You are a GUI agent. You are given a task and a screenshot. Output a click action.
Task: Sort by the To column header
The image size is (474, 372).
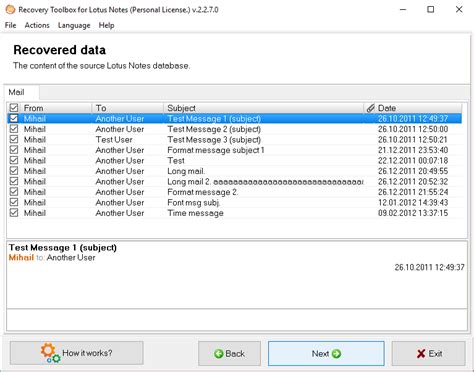click(x=127, y=108)
